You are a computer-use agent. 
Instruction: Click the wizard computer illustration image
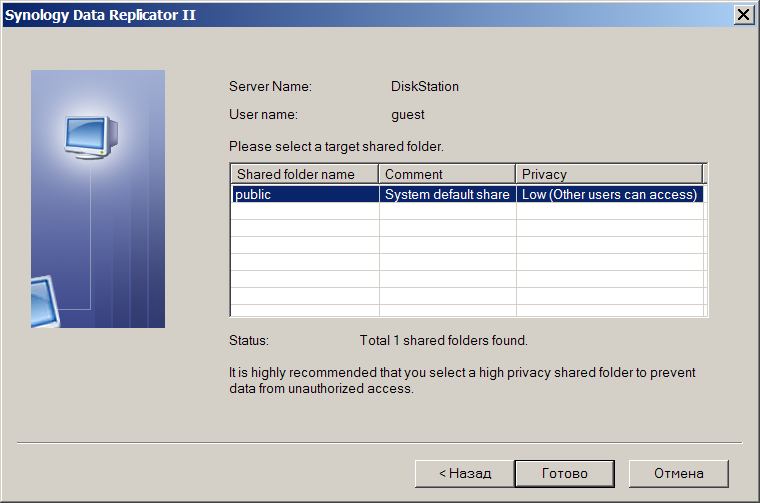[98, 199]
